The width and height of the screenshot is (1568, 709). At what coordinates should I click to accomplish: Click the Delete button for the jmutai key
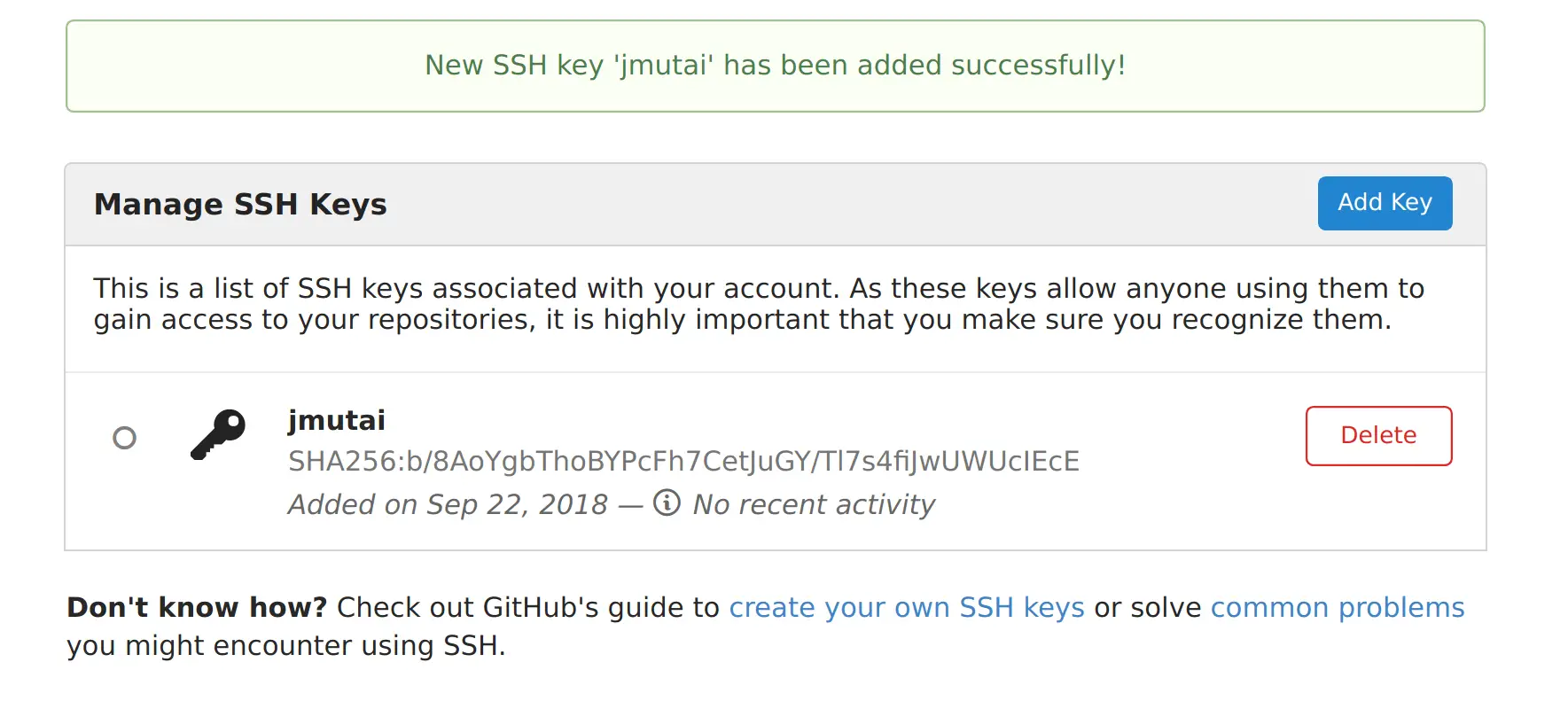pyautogui.click(x=1377, y=435)
